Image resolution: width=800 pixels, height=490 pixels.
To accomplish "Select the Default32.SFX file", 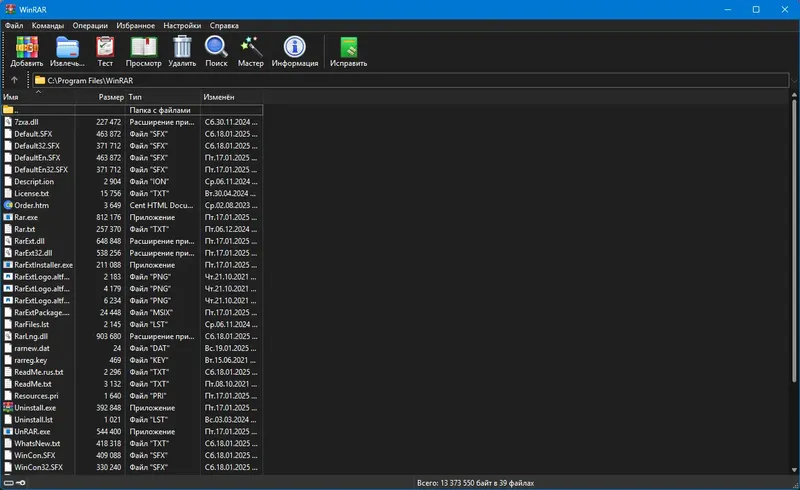I will [x=37, y=146].
